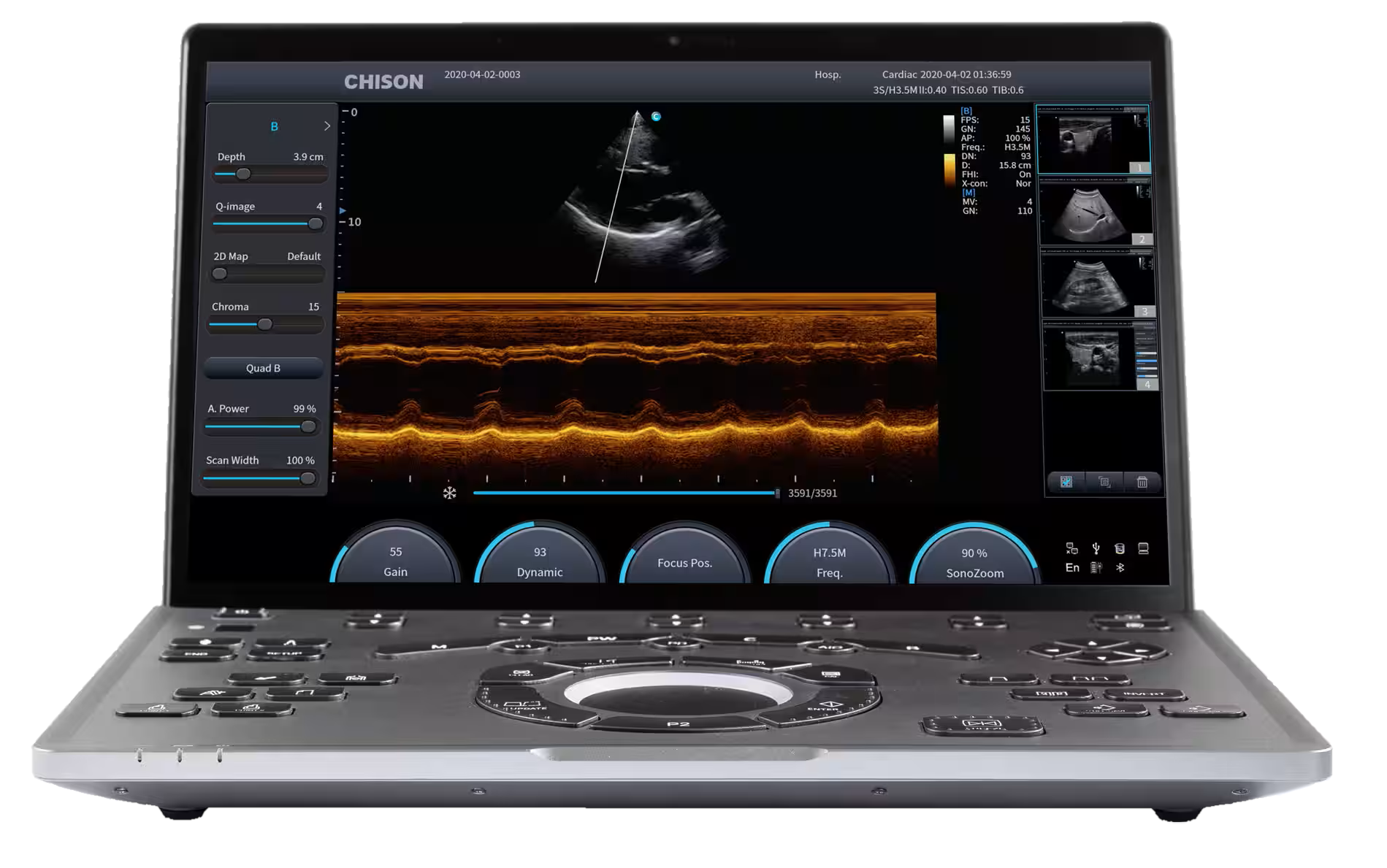This screenshot has height=868, width=1387.
Task: Click the A. Power slider handle
Action: pos(308,426)
